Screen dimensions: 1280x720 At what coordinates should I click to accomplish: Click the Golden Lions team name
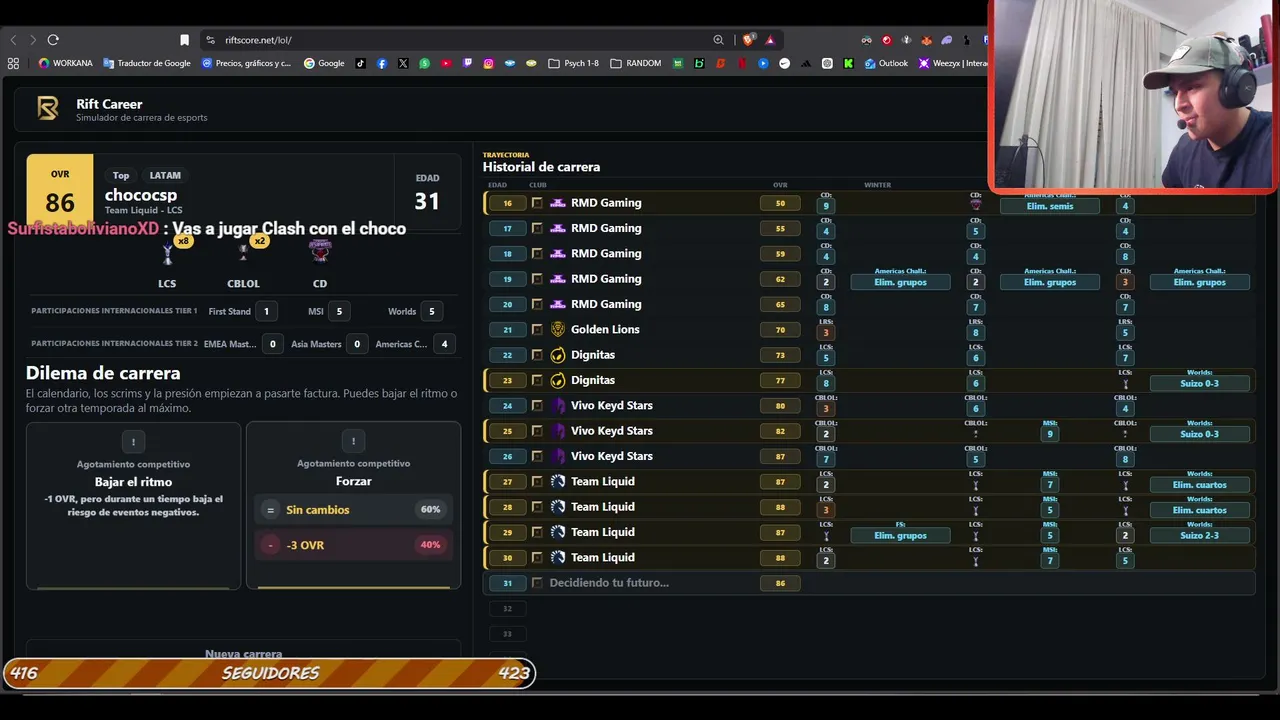605,329
